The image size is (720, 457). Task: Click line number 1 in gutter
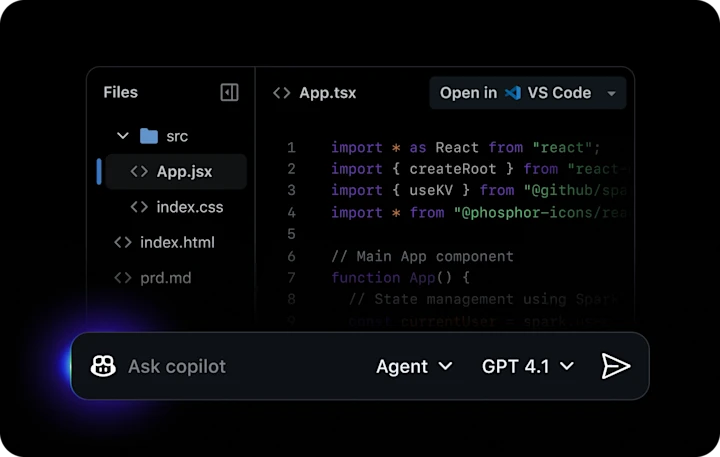[291, 147]
